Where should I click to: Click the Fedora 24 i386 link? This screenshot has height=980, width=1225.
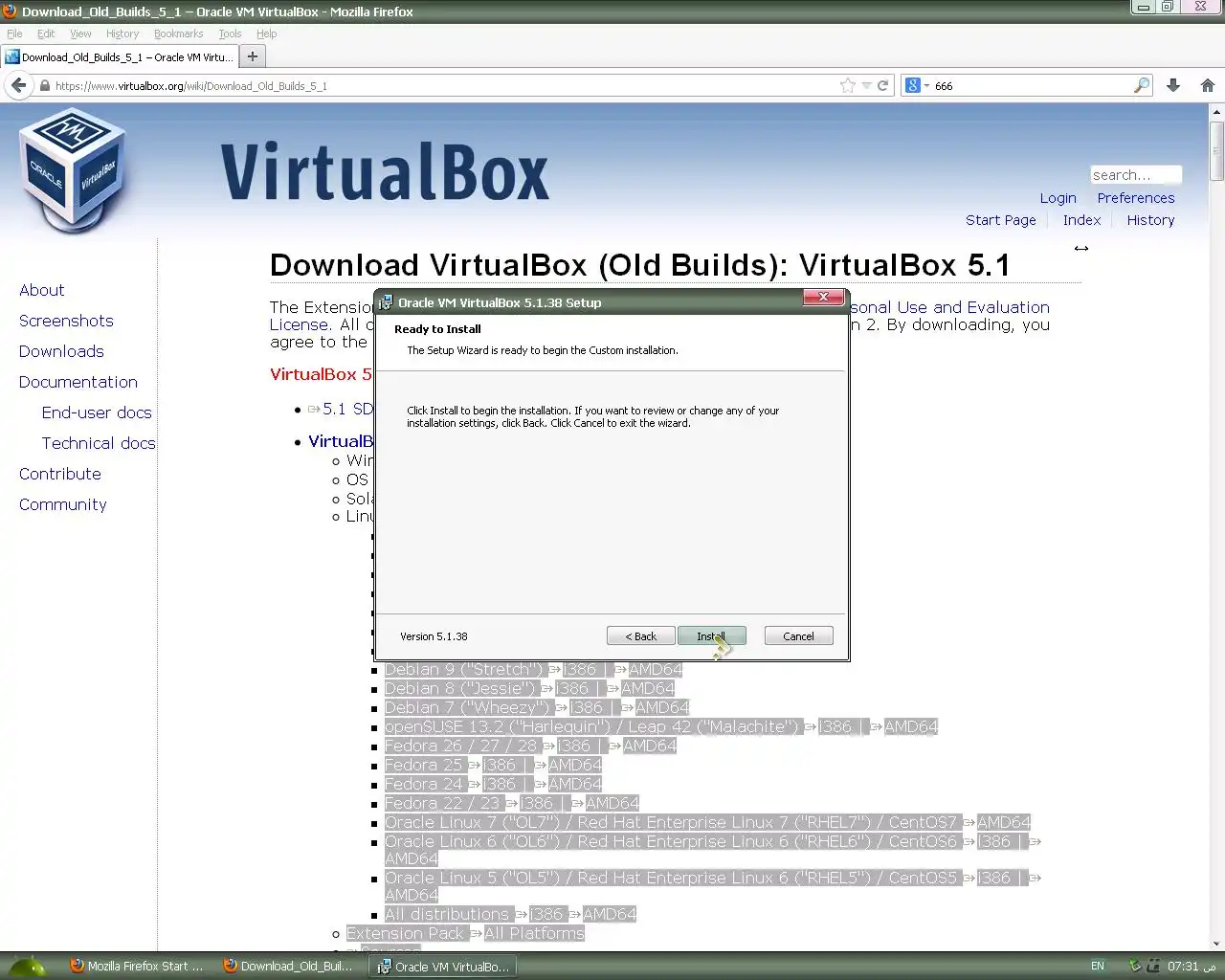[x=500, y=784]
